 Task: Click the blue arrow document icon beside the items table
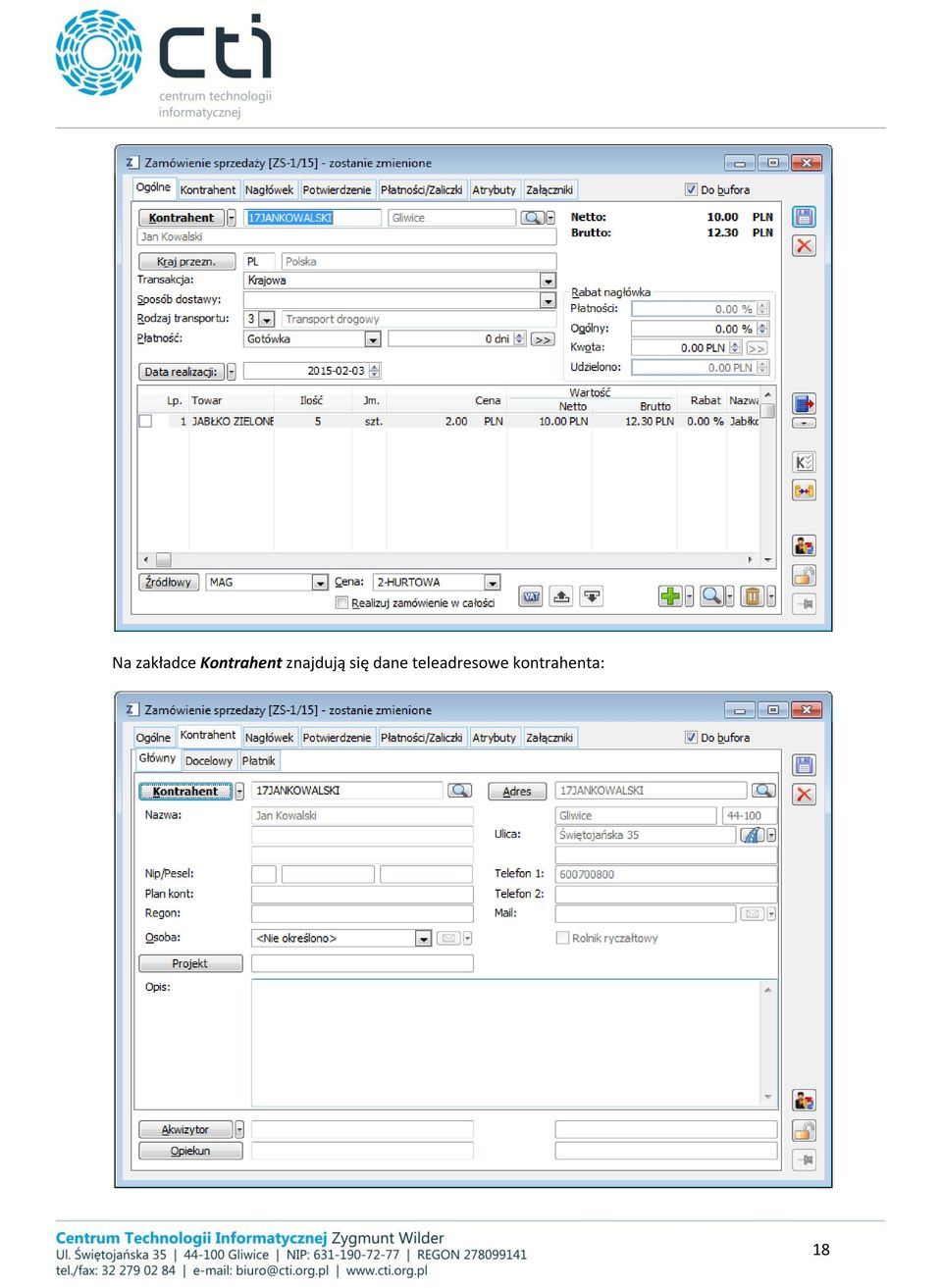point(804,402)
